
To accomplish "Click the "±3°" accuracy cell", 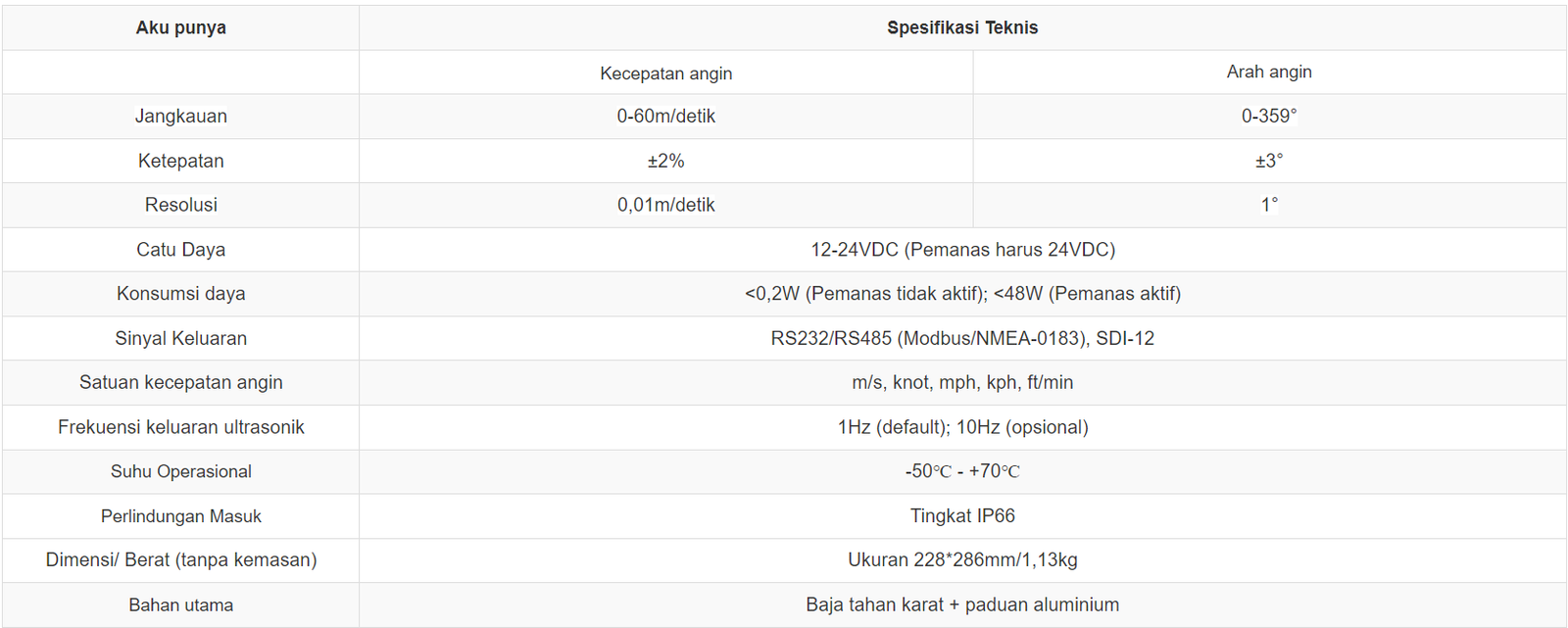I will [1268, 161].
